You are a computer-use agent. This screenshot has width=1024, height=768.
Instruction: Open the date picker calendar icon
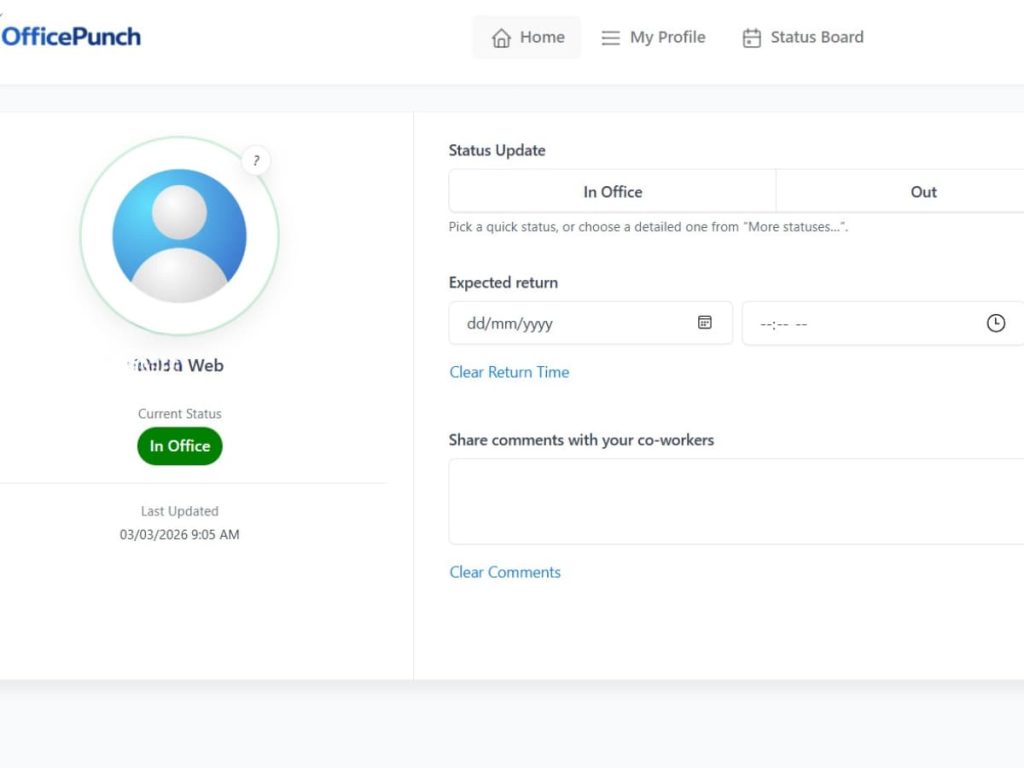coord(705,323)
